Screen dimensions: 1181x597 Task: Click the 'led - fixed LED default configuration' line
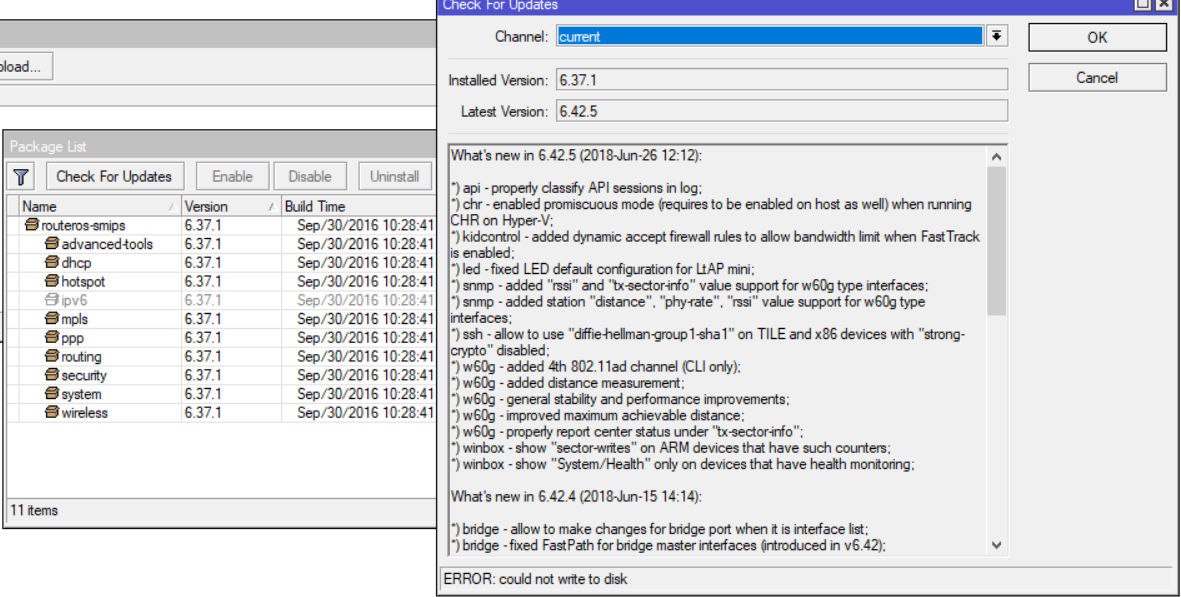coord(603,269)
